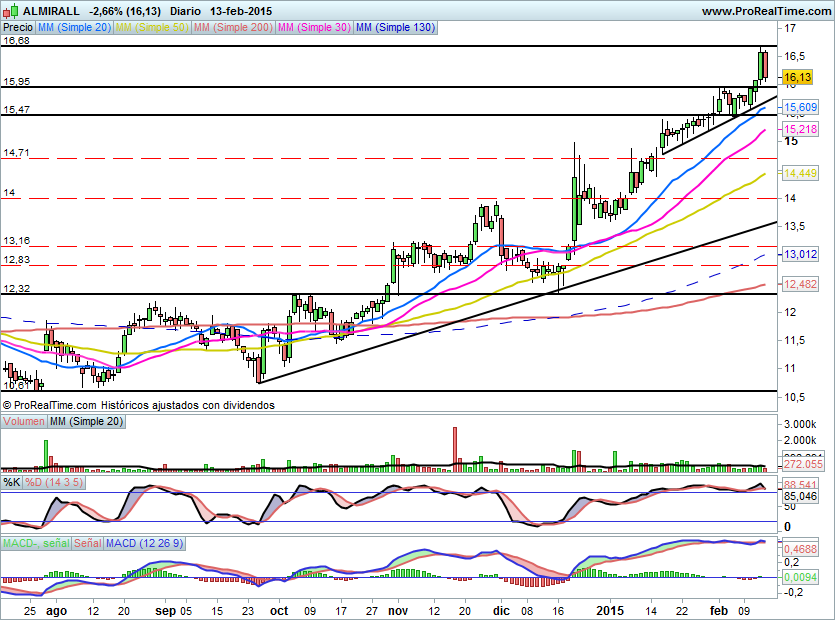835x620 pixels.
Task: Select MM (Simple 30) moving average label
Action: coord(314,28)
